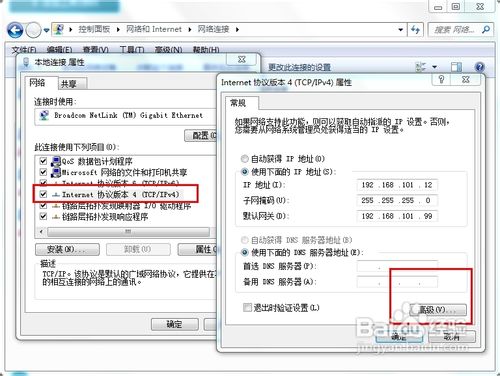Screen dimensions: 500x376
Task: Click the forward navigation arrow button
Action: point(33,31)
